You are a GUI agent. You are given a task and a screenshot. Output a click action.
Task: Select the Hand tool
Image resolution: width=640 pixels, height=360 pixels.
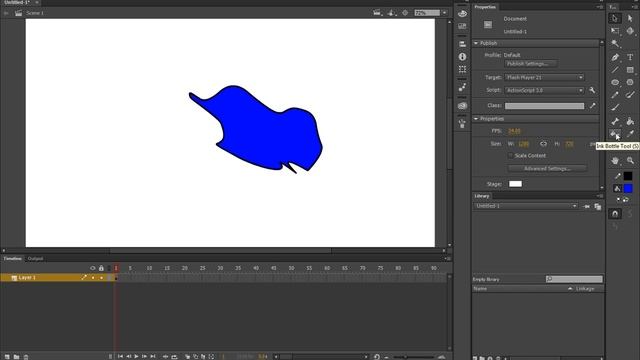coord(615,161)
